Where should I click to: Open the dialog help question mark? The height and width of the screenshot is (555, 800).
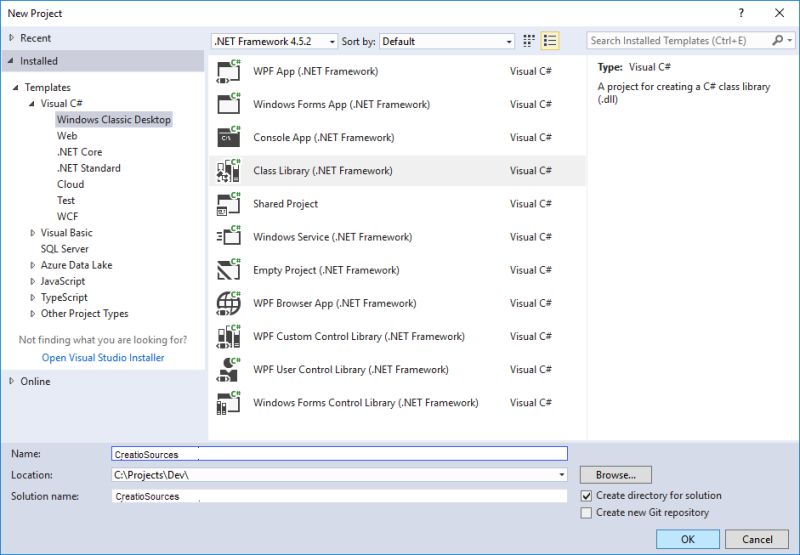coord(741,13)
